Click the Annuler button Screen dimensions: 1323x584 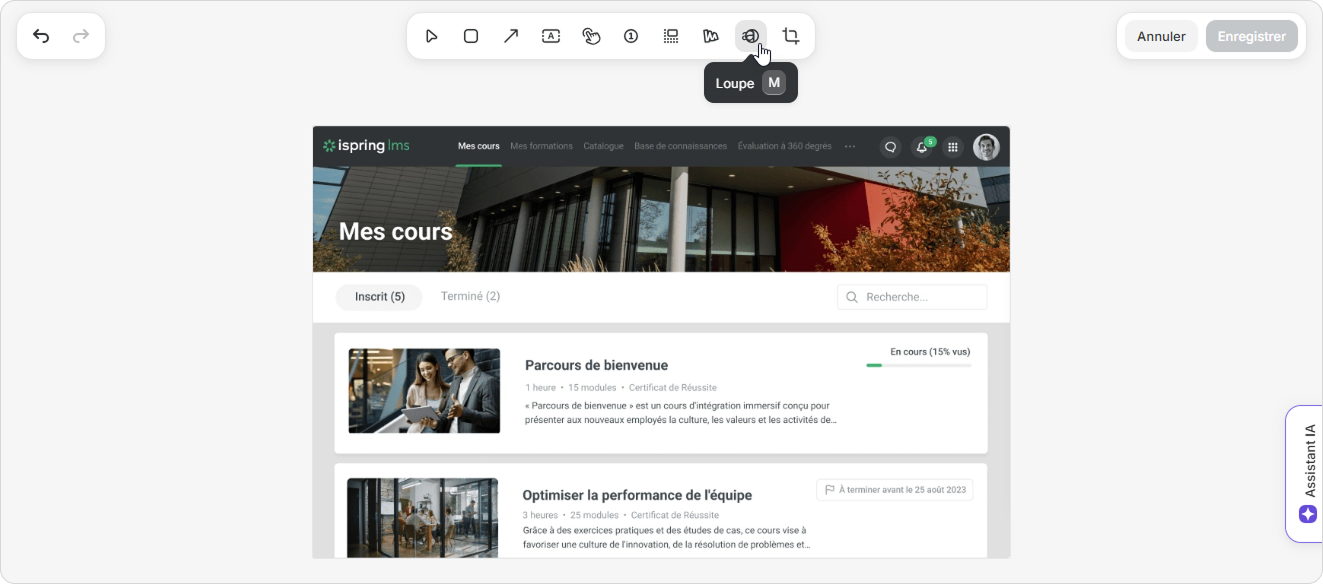pos(1161,36)
